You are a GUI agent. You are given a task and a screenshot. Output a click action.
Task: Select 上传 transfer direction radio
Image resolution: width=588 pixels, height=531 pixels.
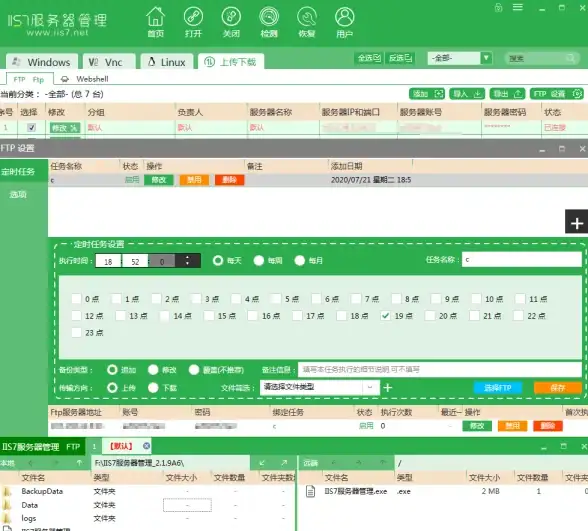tap(112, 387)
